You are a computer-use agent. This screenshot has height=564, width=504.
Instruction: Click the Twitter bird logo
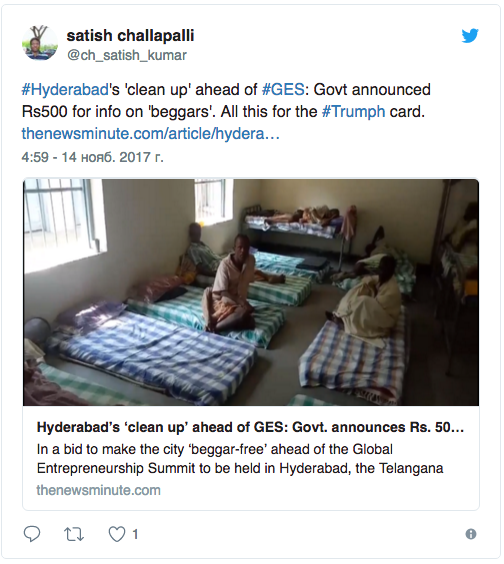[470, 35]
